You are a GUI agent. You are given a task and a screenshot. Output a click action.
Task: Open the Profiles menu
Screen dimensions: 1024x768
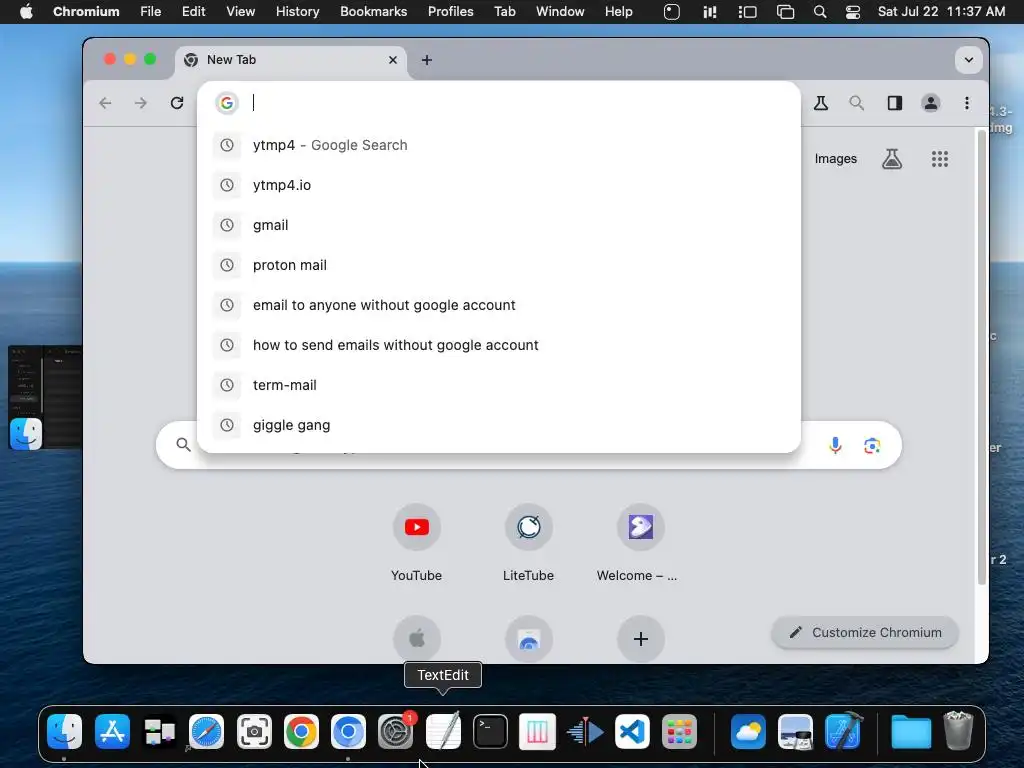451,12
